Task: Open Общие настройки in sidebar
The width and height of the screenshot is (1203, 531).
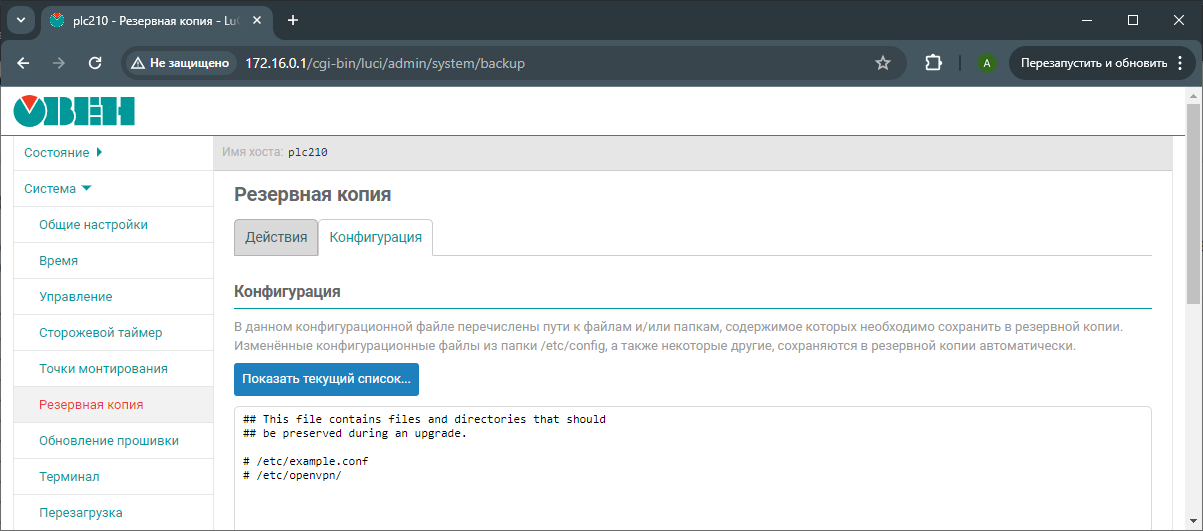Action: pyautogui.click(x=93, y=225)
